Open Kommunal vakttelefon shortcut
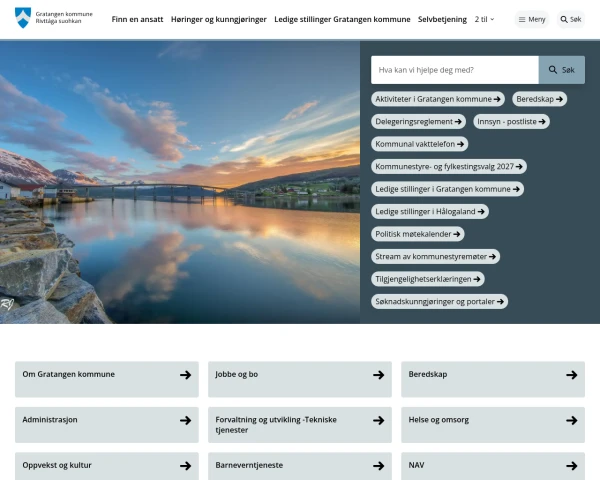The image size is (600, 480). point(419,144)
